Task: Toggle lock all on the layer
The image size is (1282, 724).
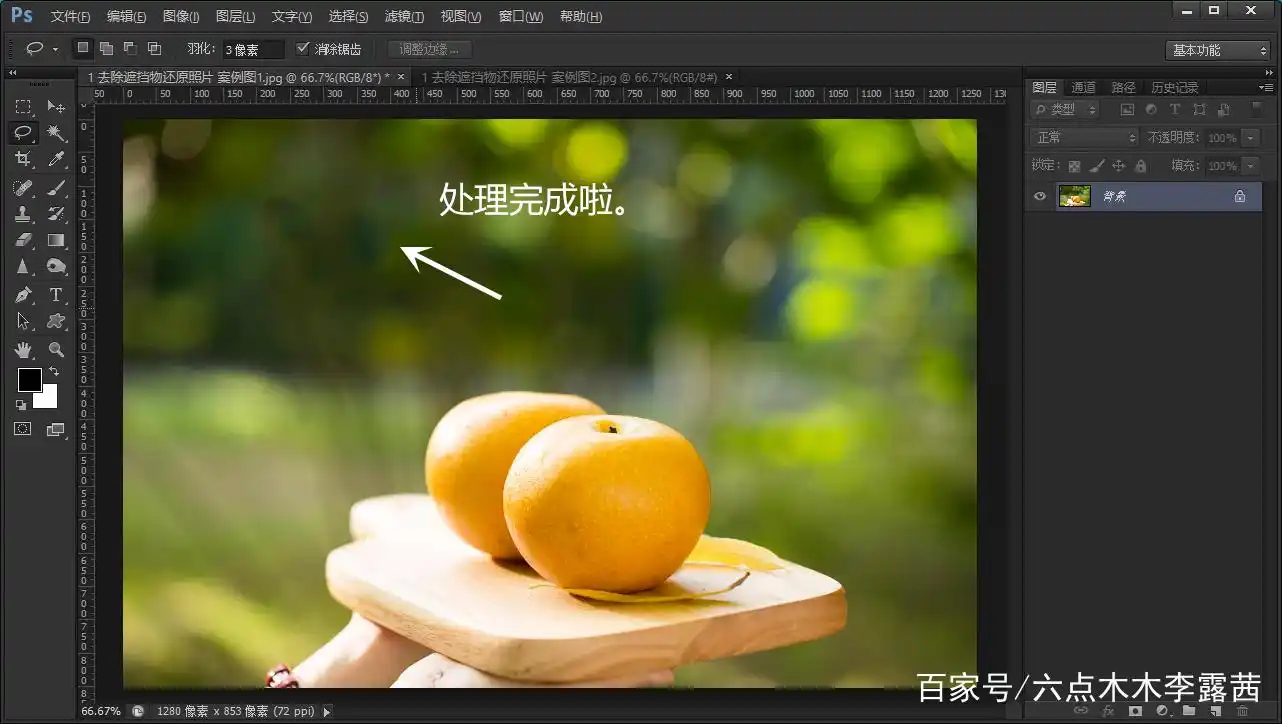Action: pyautogui.click(x=1141, y=165)
